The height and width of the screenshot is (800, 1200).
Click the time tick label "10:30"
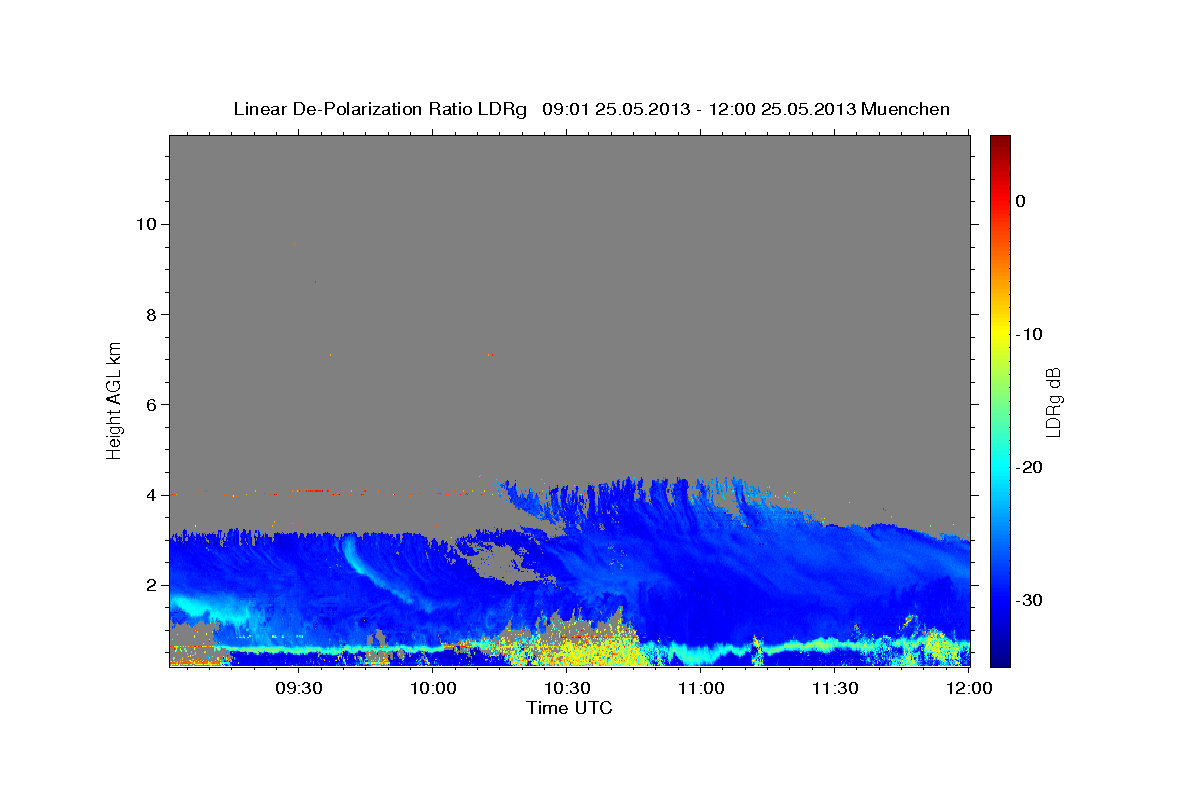(567, 688)
